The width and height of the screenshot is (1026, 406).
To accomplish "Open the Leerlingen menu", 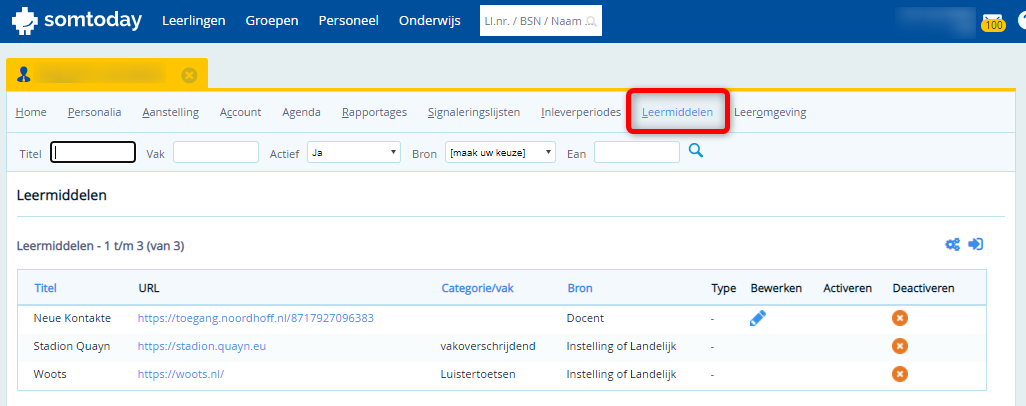I will (193, 21).
